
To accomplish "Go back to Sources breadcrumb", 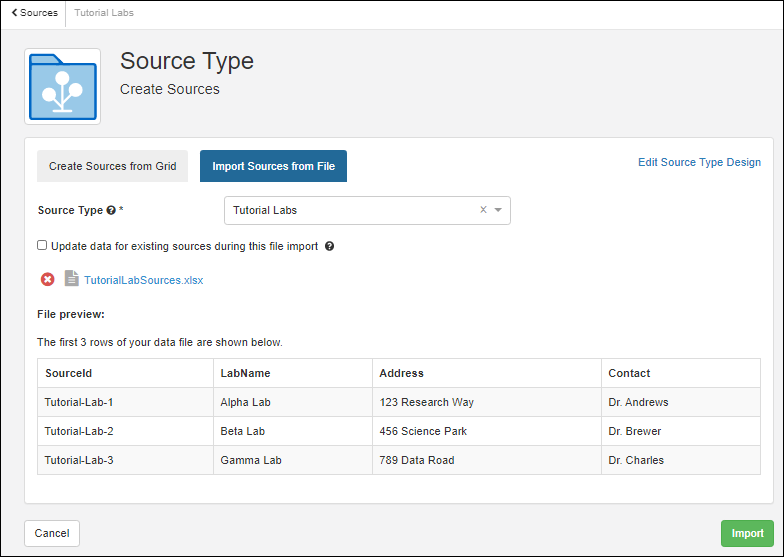I will [x=35, y=13].
